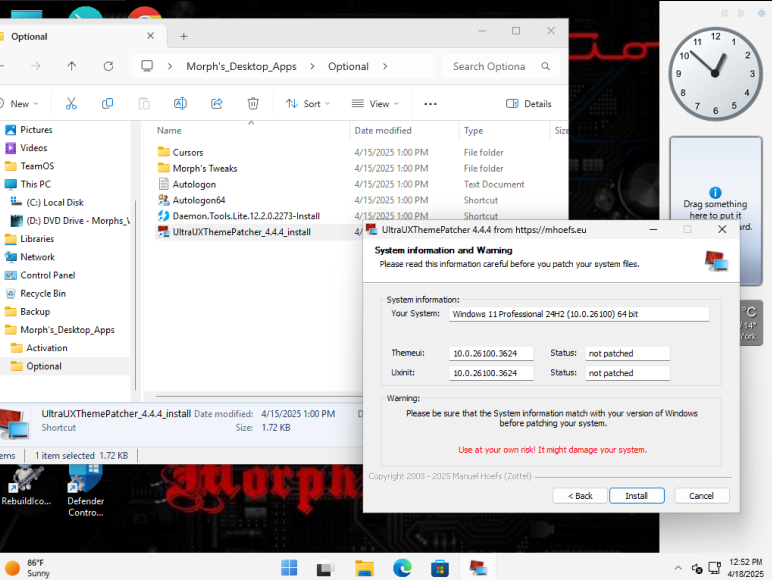This screenshot has width=772, height=580.
Task: Toggle the Details pane button
Action: pyautogui.click(x=528, y=104)
